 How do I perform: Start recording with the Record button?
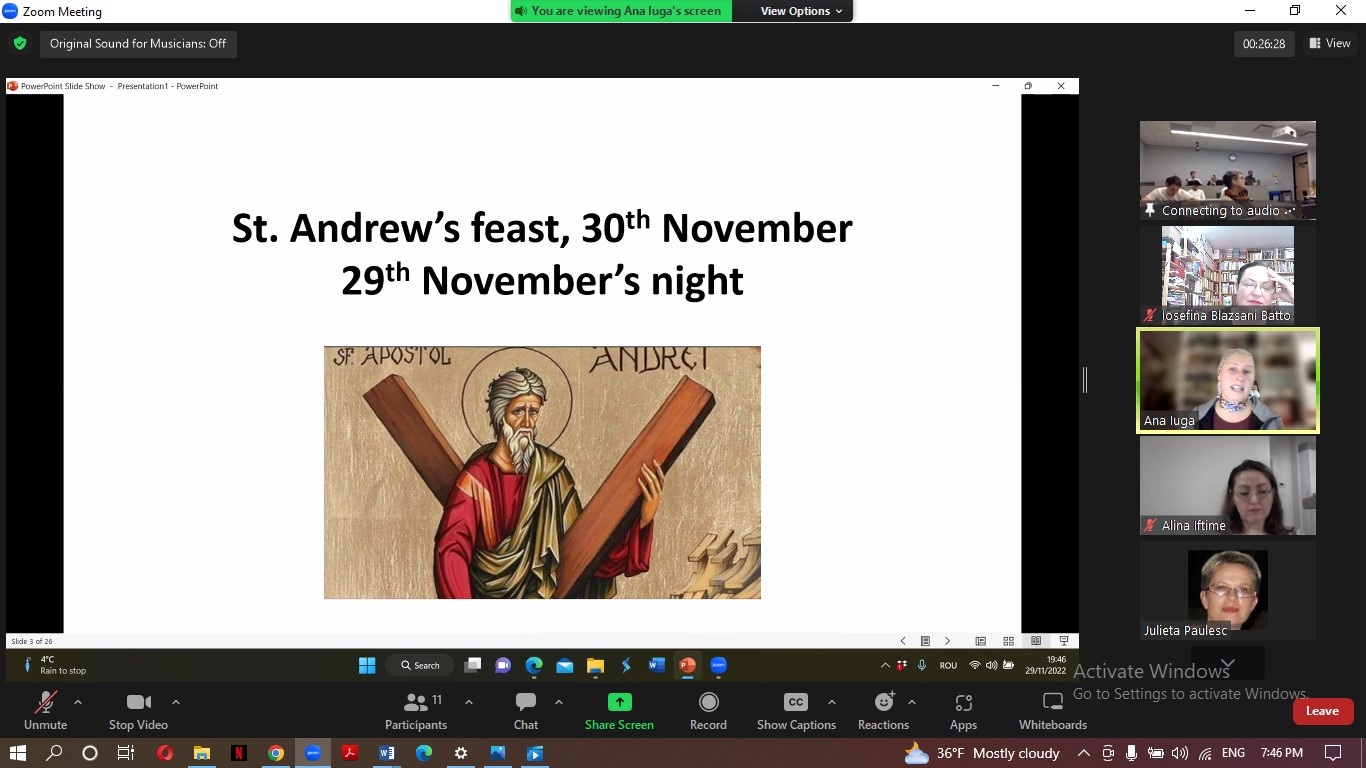click(x=708, y=711)
